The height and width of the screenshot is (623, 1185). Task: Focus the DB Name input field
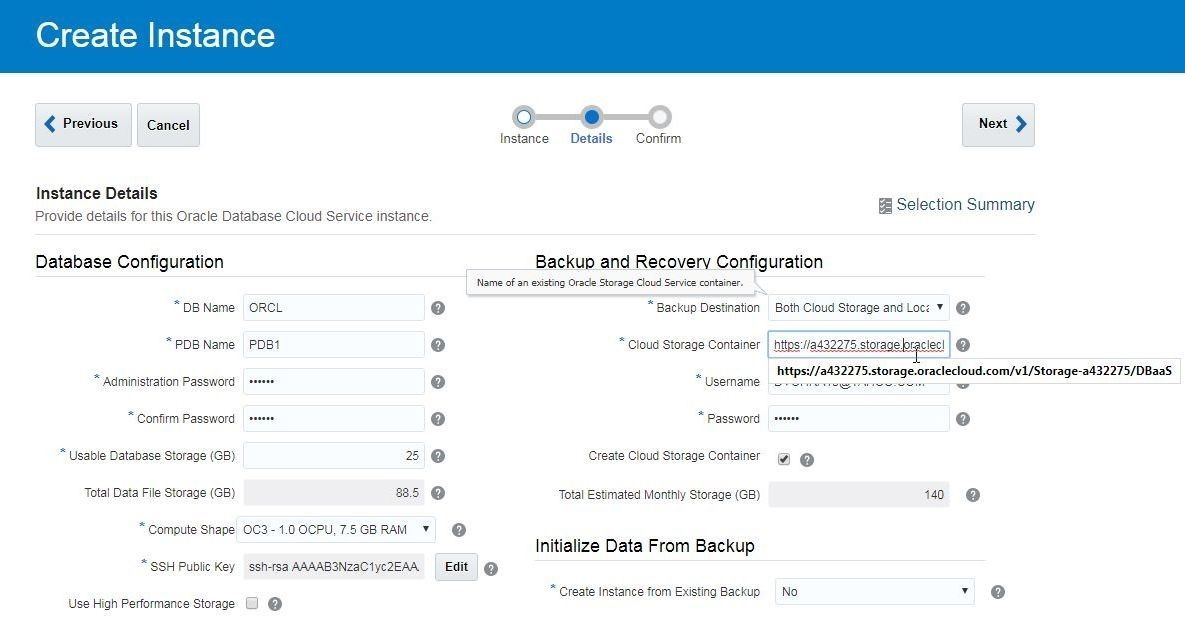click(x=334, y=308)
